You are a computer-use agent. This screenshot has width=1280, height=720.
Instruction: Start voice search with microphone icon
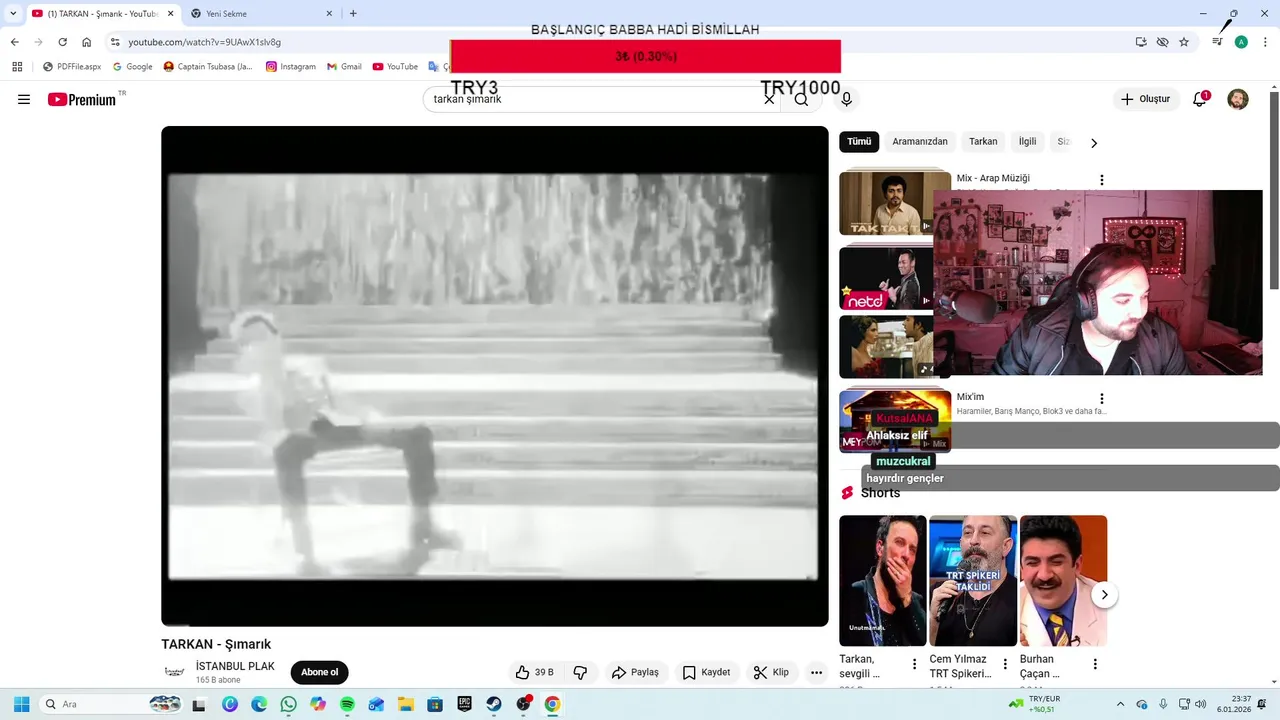click(846, 99)
